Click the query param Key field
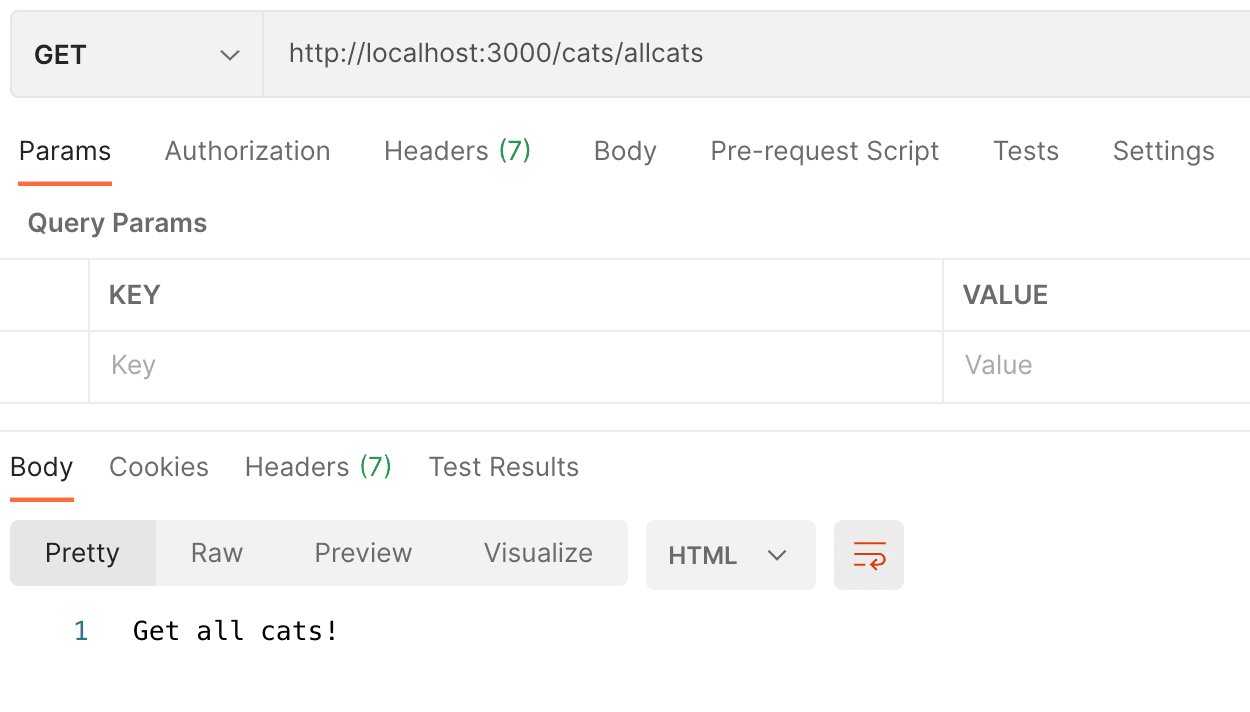This screenshot has width=1250, height=712. pos(516,366)
